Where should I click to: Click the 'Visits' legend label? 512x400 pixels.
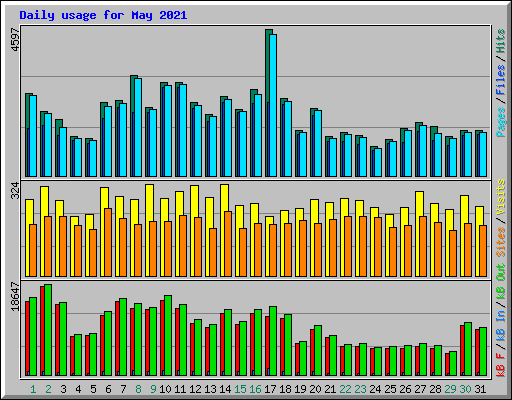(x=500, y=197)
